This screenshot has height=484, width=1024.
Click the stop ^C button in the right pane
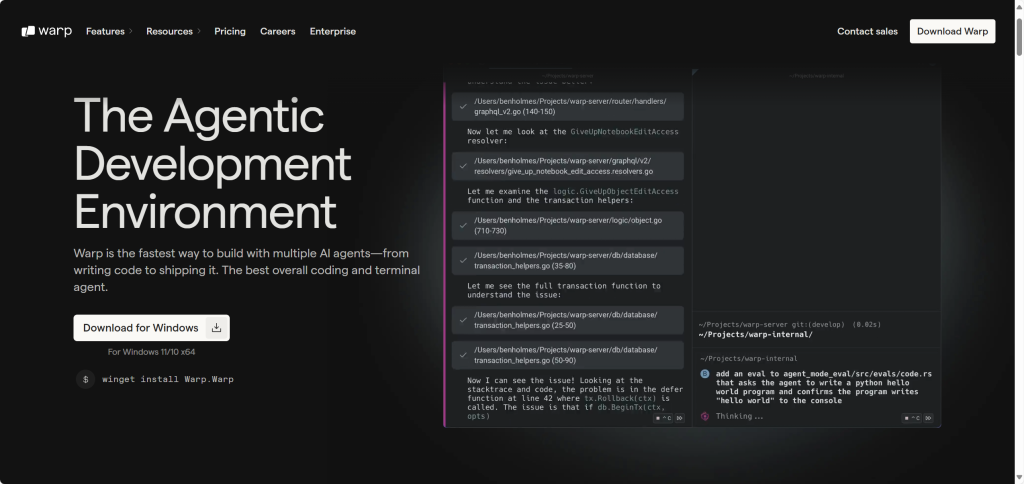(912, 418)
